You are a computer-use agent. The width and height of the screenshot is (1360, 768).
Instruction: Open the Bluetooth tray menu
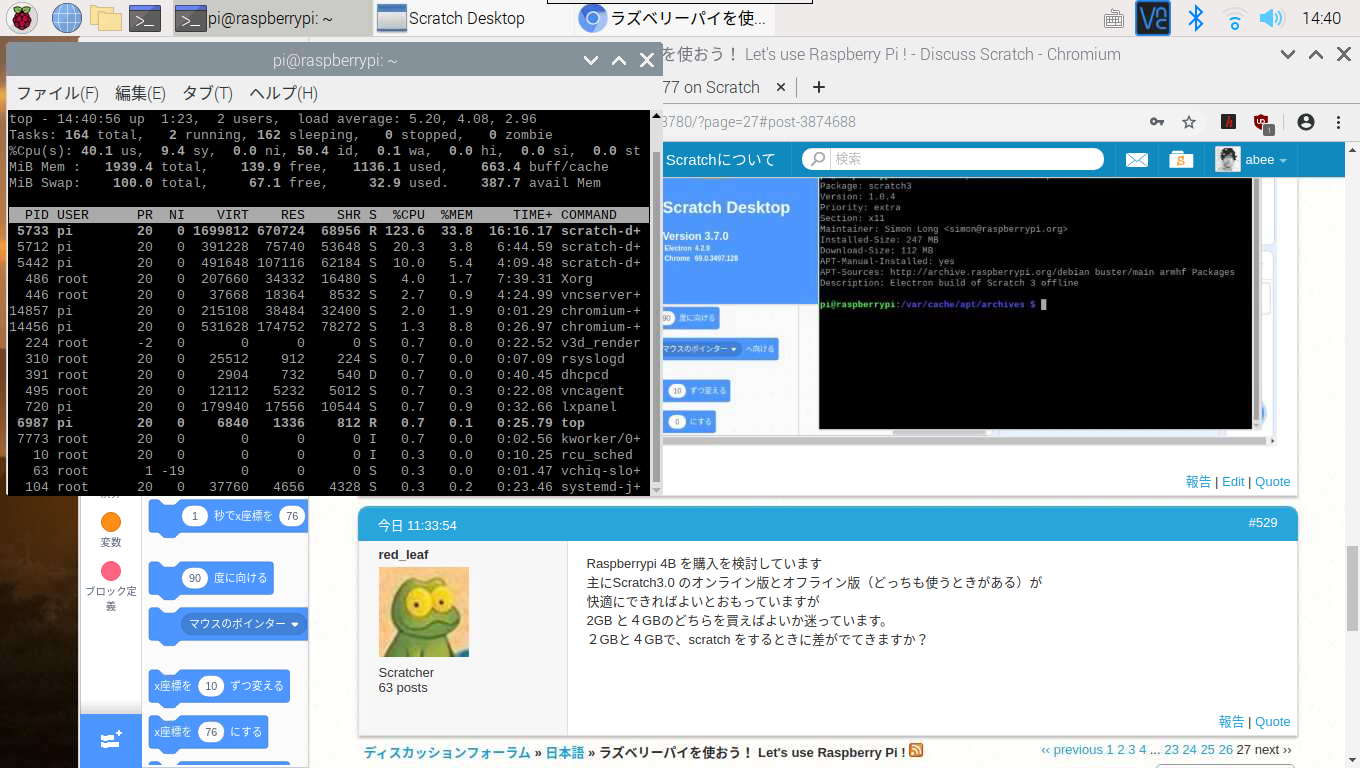(x=1194, y=18)
